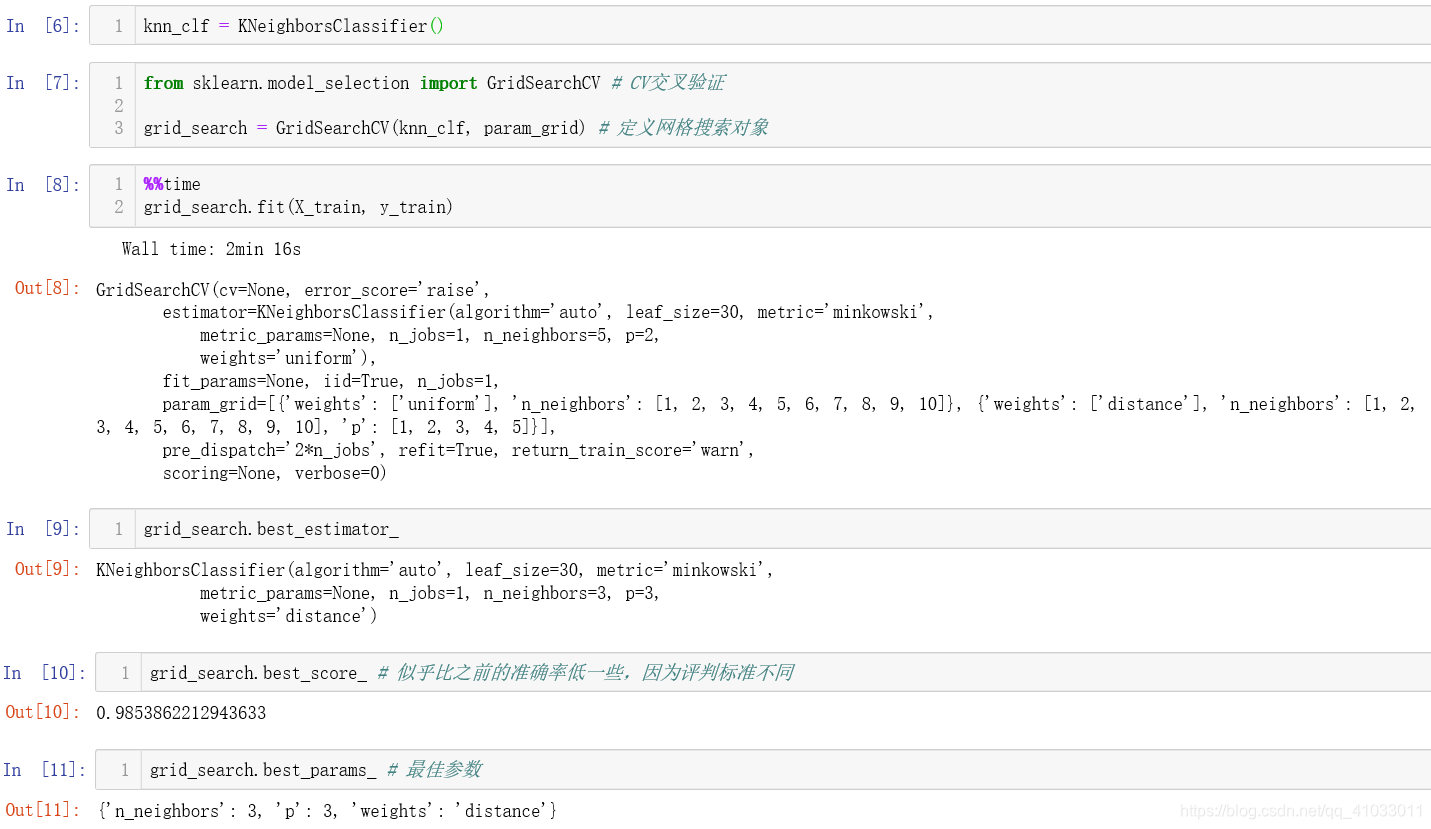The height and width of the screenshot is (829, 1431).
Task: Click line number 3 in cell 7
Action: click(x=119, y=128)
